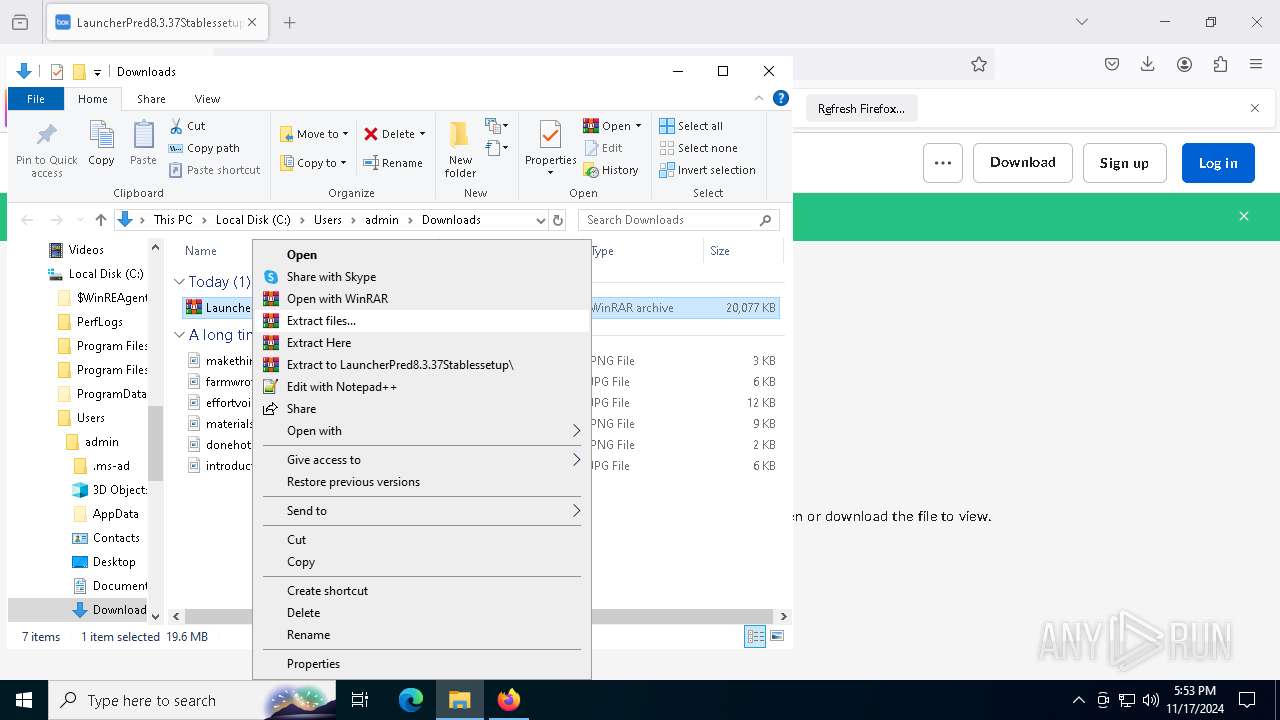Image resolution: width=1280 pixels, height=720 pixels.
Task: Click Paste shortcut in ribbon
Action: point(215,170)
